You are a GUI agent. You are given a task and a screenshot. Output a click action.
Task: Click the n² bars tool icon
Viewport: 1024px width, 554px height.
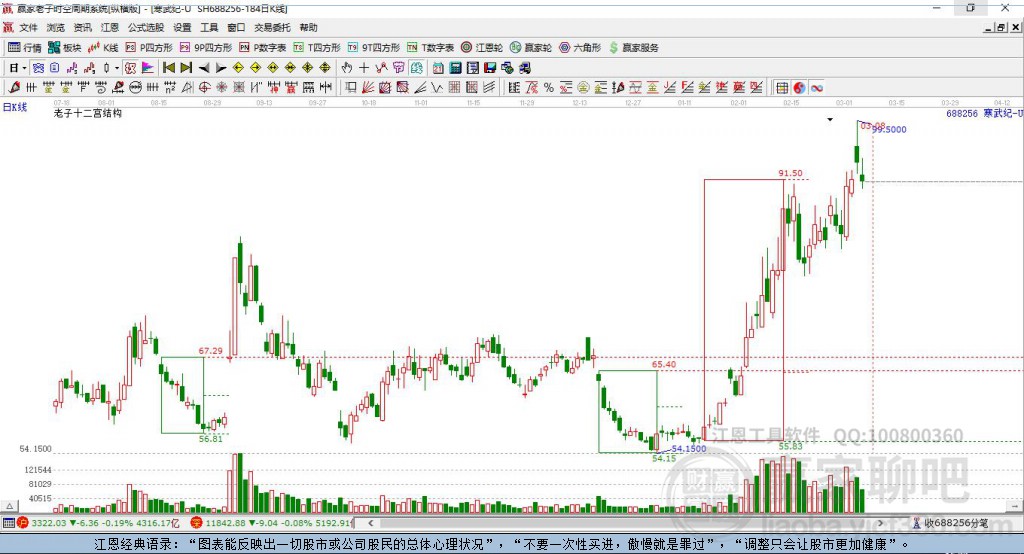pos(170,88)
